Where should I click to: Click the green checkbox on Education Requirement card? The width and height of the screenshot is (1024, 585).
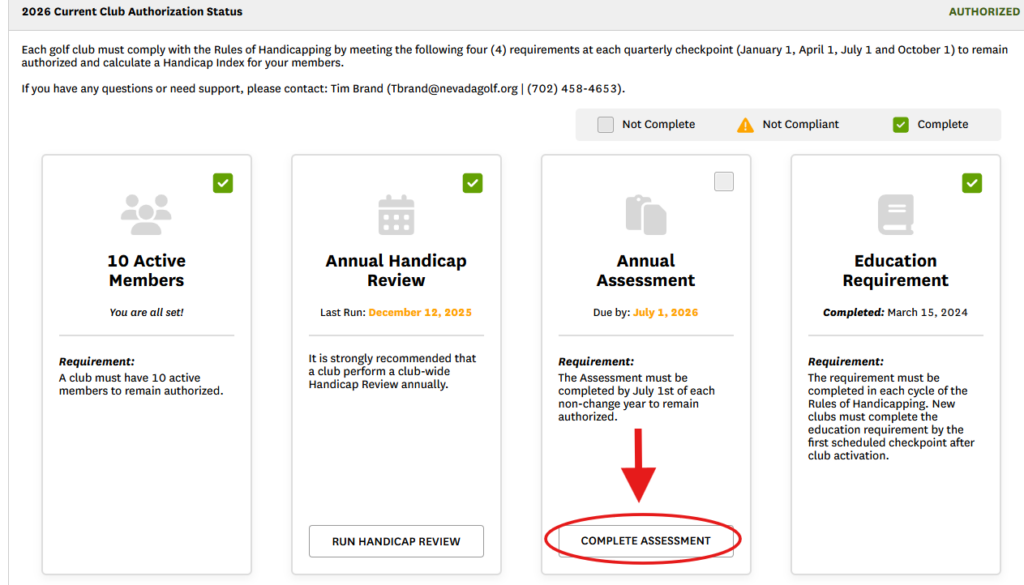pyautogui.click(x=972, y=183)
